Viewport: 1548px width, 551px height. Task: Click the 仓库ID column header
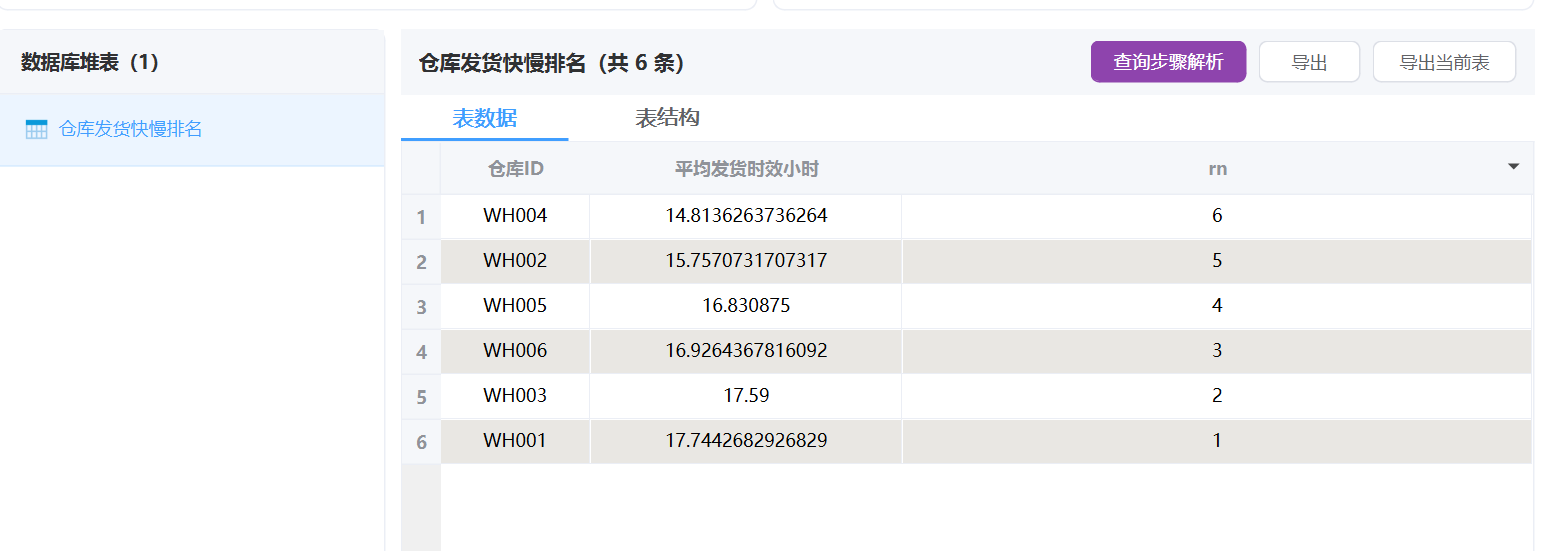515,169
